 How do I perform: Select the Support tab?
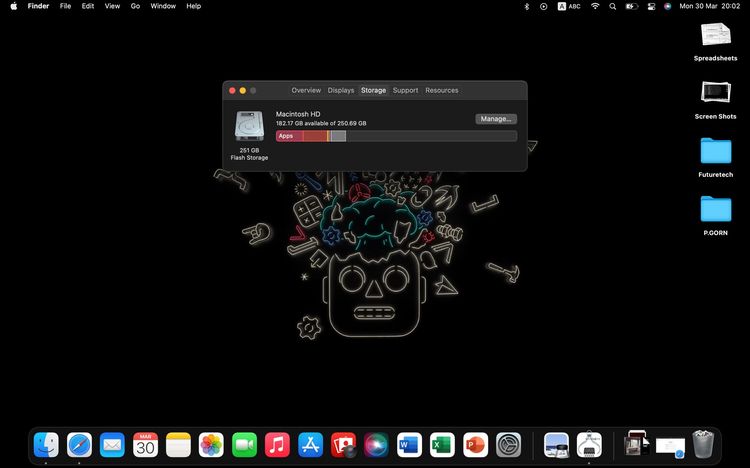(x=405, y=90)
